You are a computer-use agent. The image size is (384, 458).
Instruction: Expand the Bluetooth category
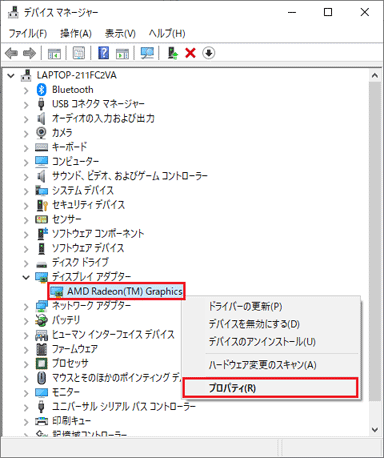[x=26, y=90]
